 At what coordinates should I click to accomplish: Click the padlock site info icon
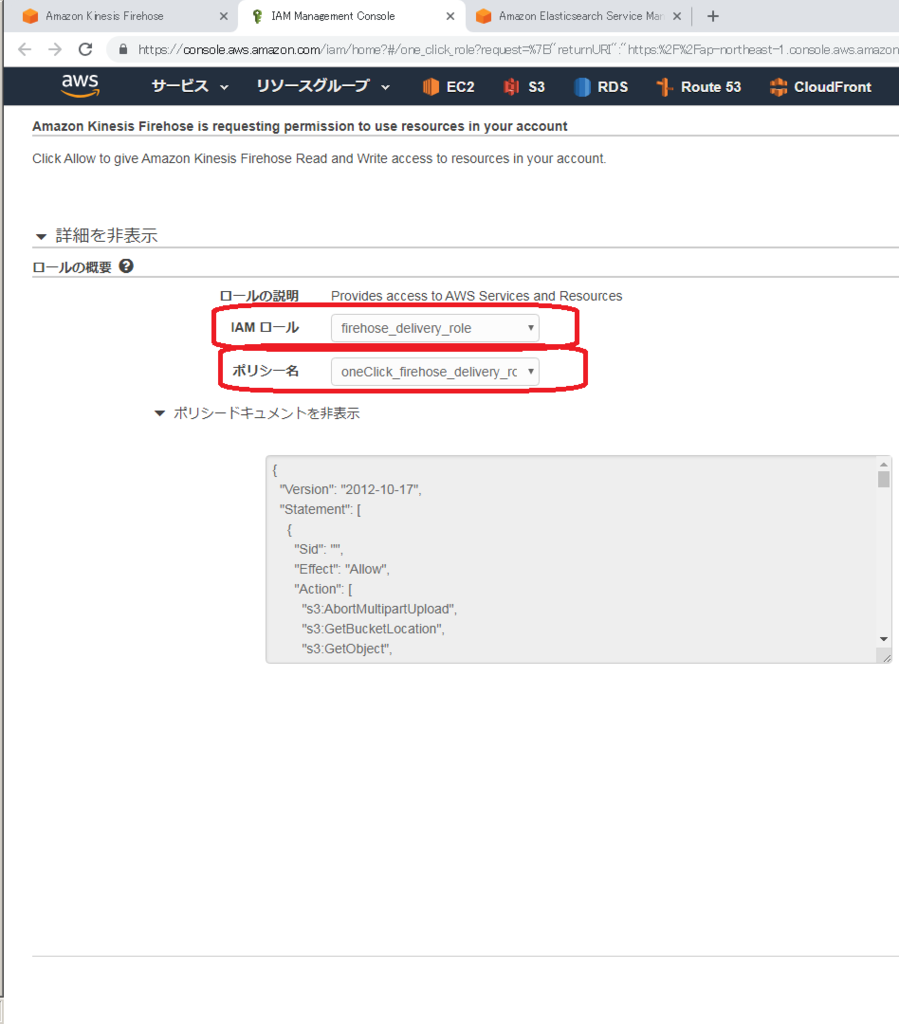point(123,50)
